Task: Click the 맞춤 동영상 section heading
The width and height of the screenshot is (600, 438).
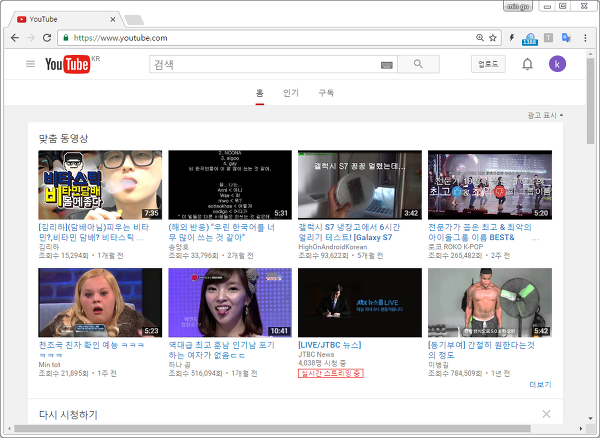Action: (63, 138)
